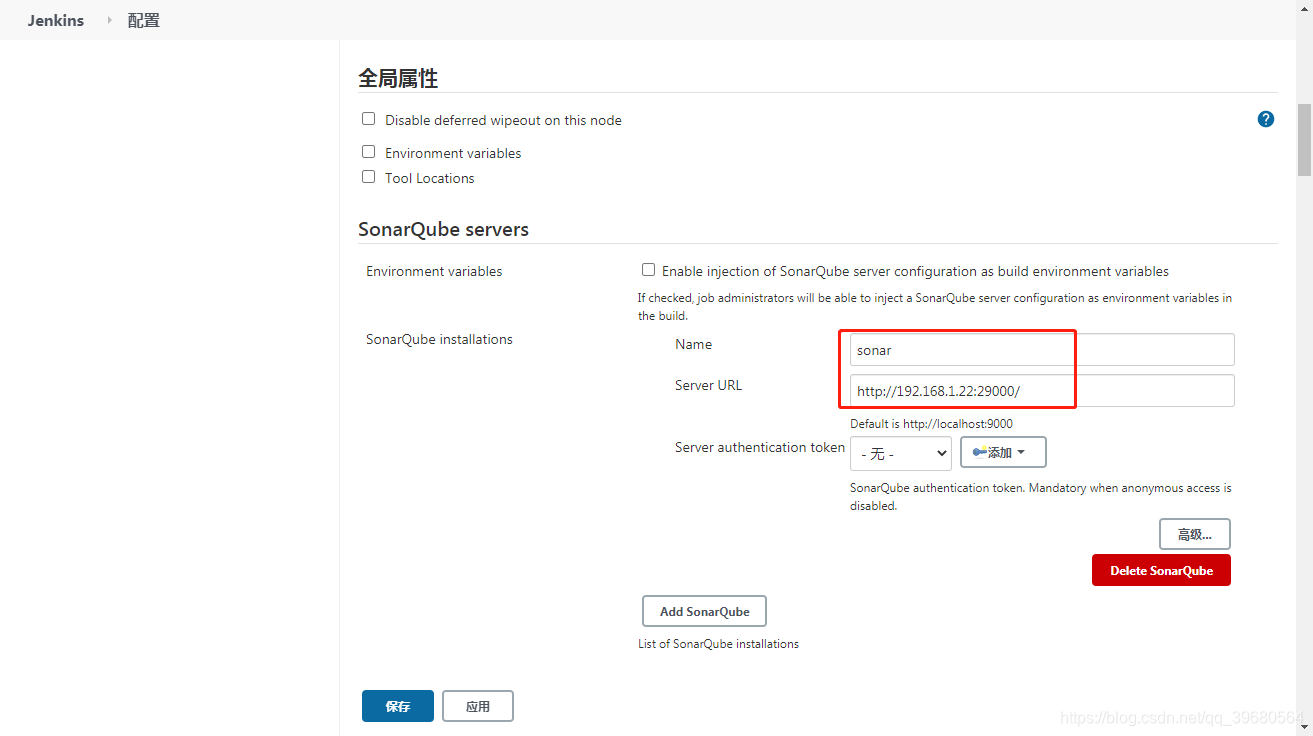Screen dimensions: 1313x736
Task: Tick Disable deferred wipeout on this node
Action: pyautogui.click(x=368, y=119)
